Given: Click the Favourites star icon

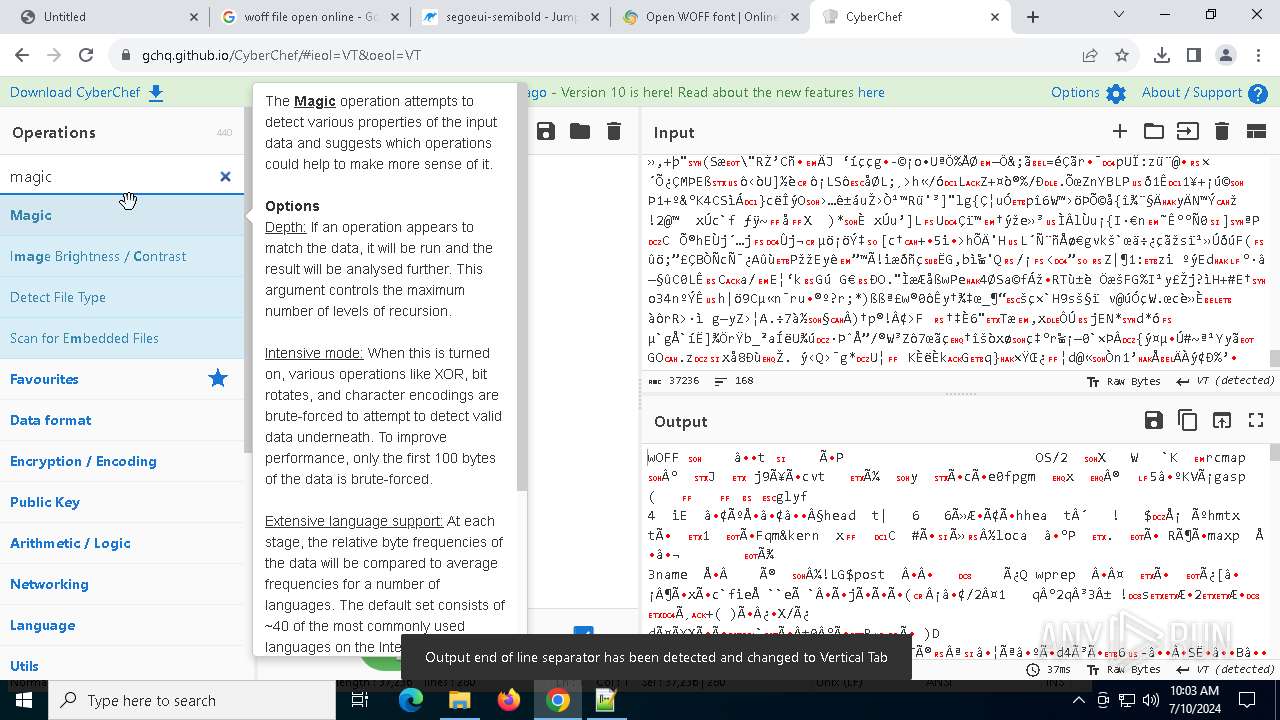Looking at the screenshot, I should [218, 378].
